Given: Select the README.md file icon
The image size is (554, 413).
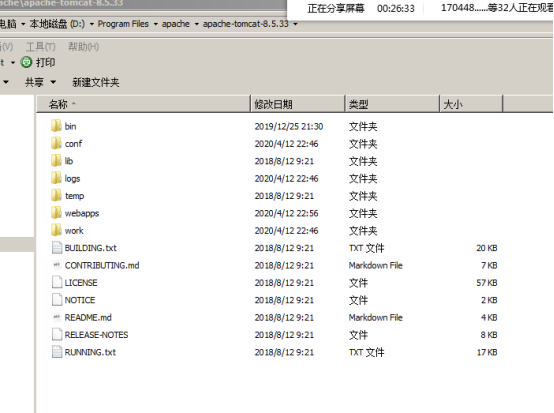Looking at the screenshot, I should (x=57, y=317).
